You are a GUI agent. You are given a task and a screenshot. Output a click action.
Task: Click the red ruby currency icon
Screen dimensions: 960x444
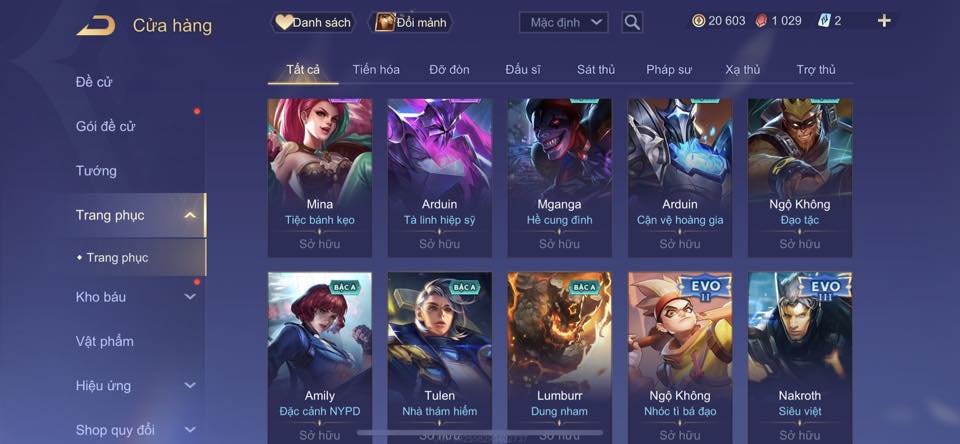(x=762, y=21)
